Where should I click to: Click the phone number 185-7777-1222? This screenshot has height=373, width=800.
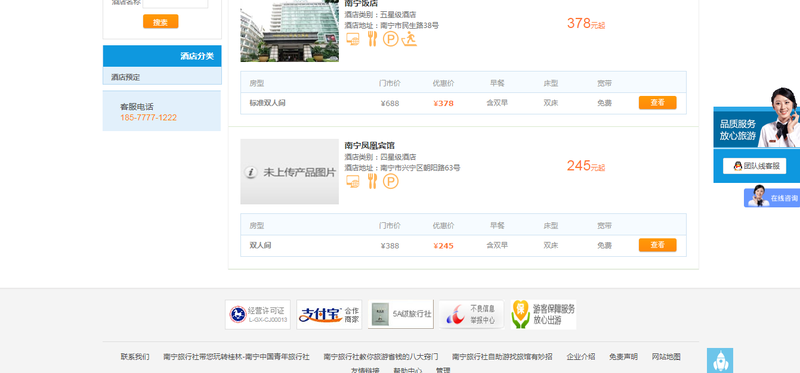(148, 117)
